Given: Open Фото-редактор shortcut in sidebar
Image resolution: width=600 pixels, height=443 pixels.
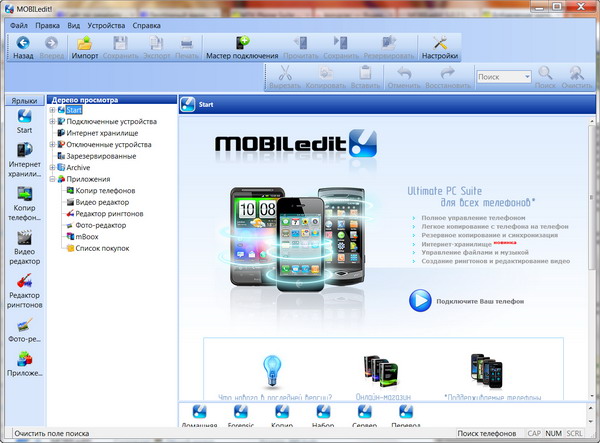Looking at the screenshot, I should pyautogui.click(x=24, y=325).
